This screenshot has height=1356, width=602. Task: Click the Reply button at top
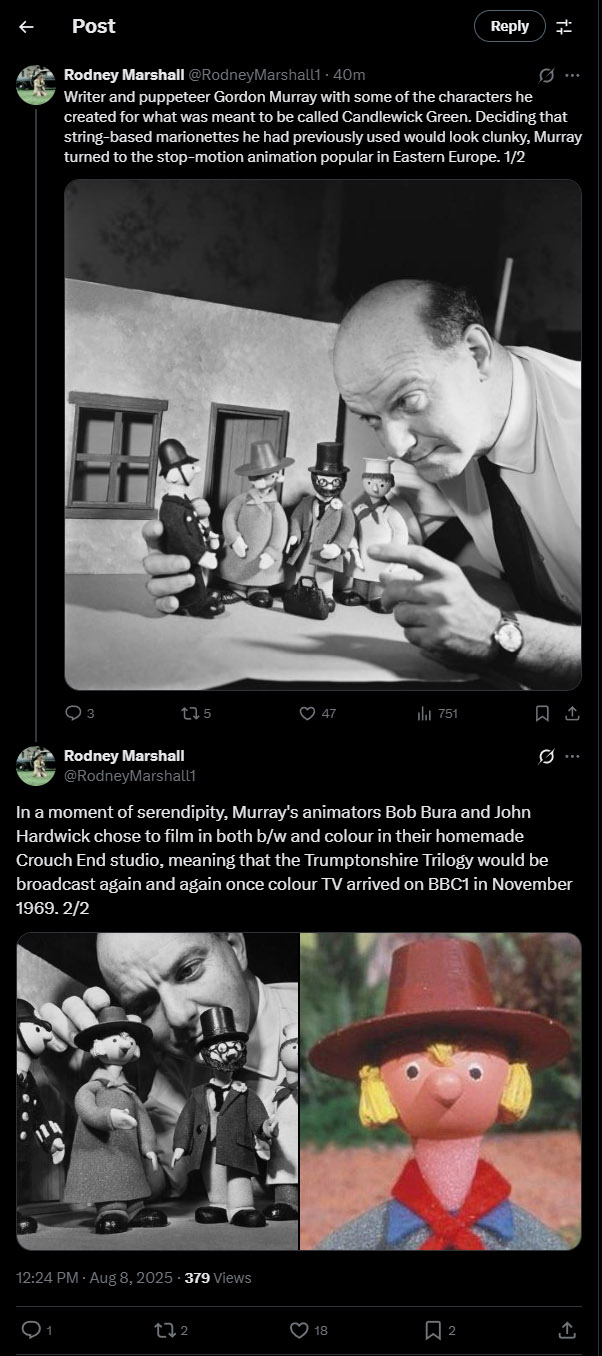click(509, 26)
